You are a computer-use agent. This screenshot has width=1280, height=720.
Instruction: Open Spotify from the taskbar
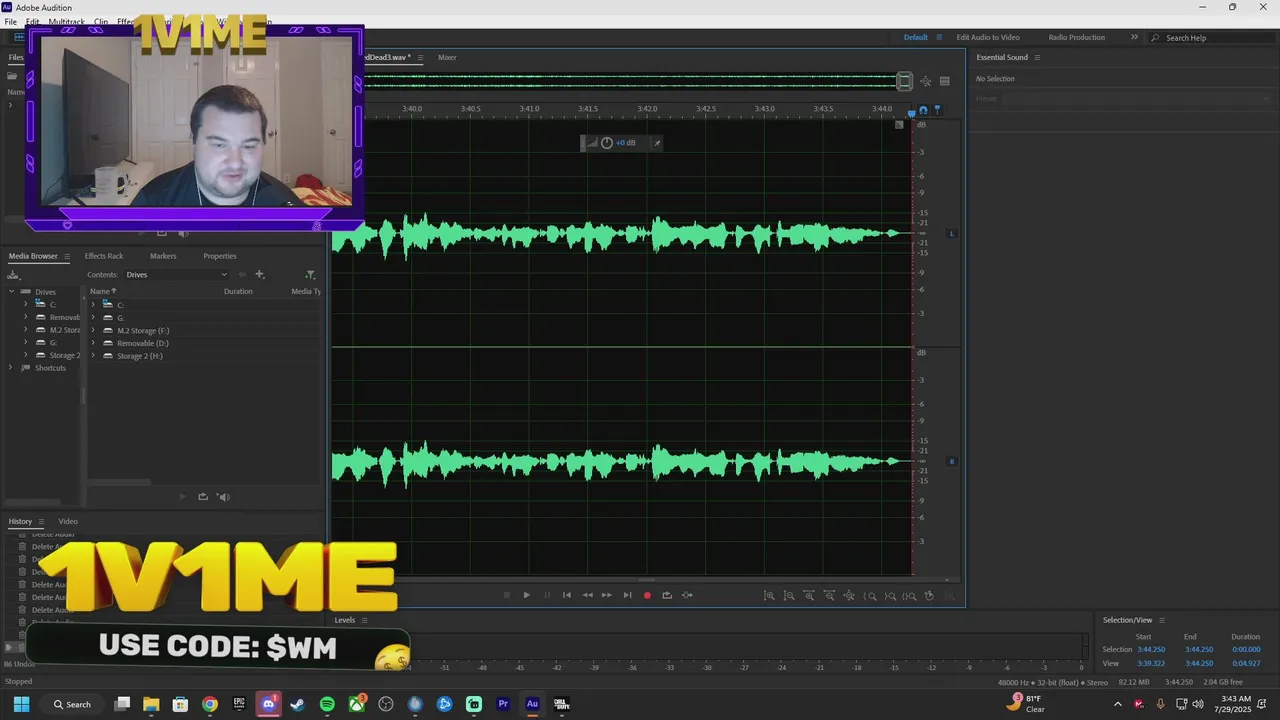327,704
